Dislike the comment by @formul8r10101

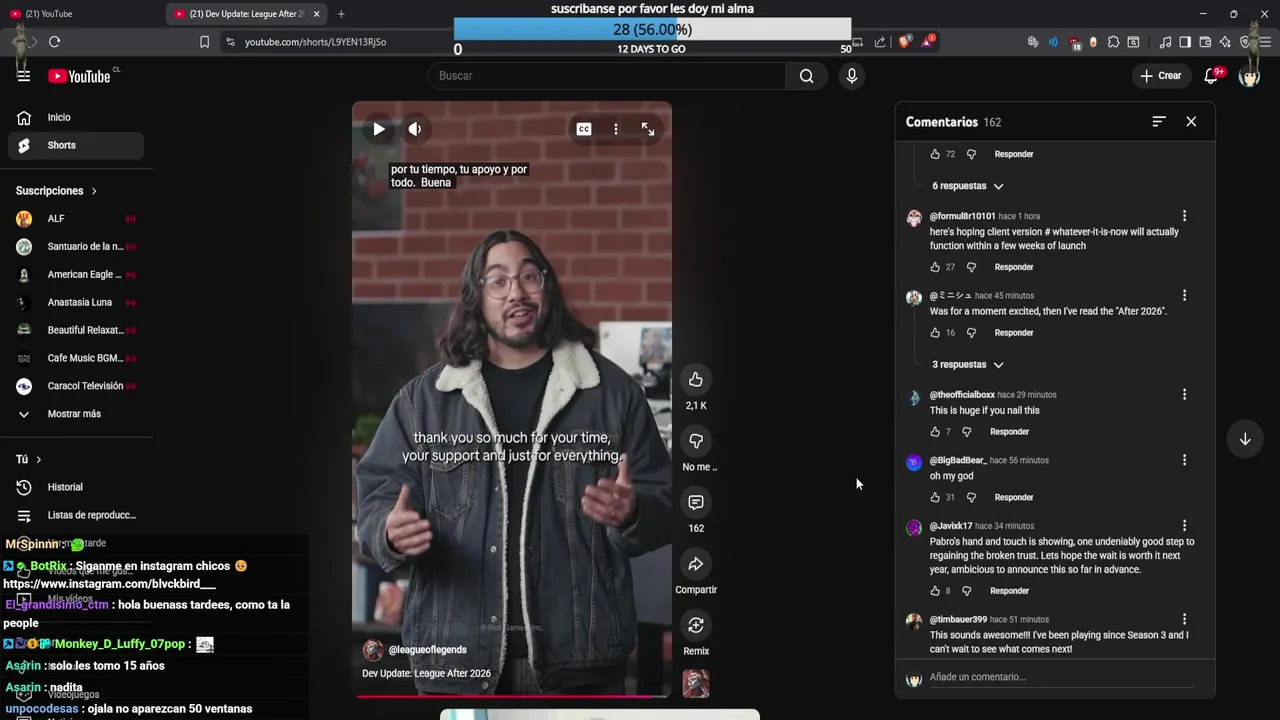point(971,267)
